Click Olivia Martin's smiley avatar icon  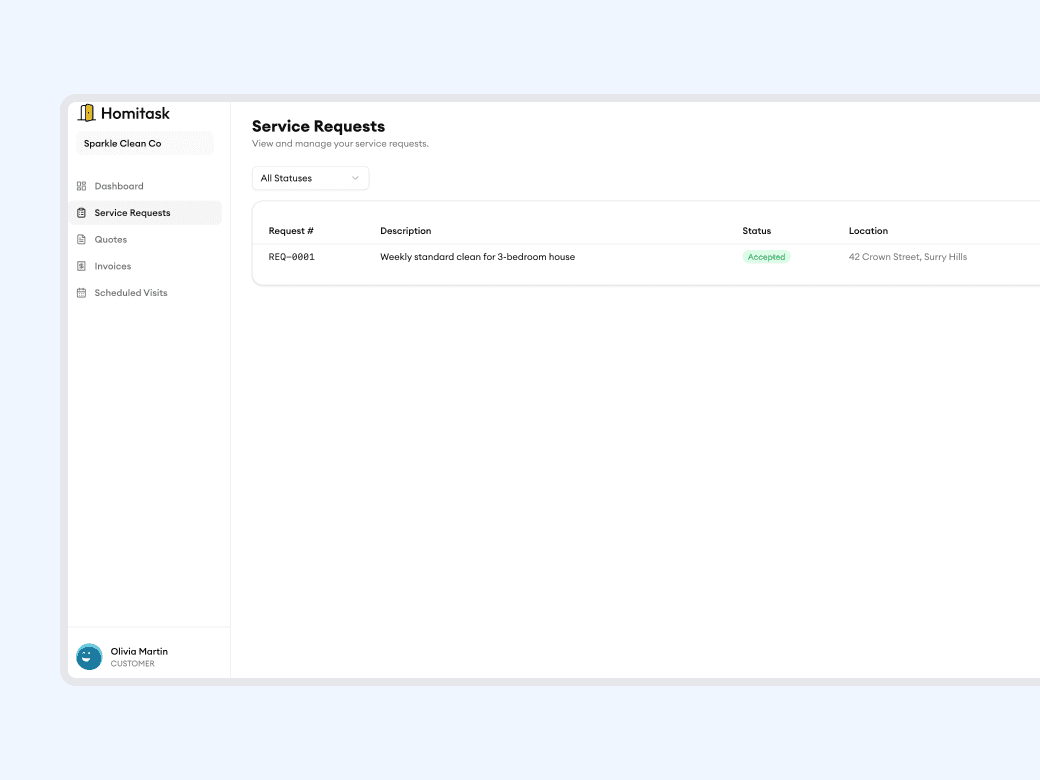click(x=88, y=656)
